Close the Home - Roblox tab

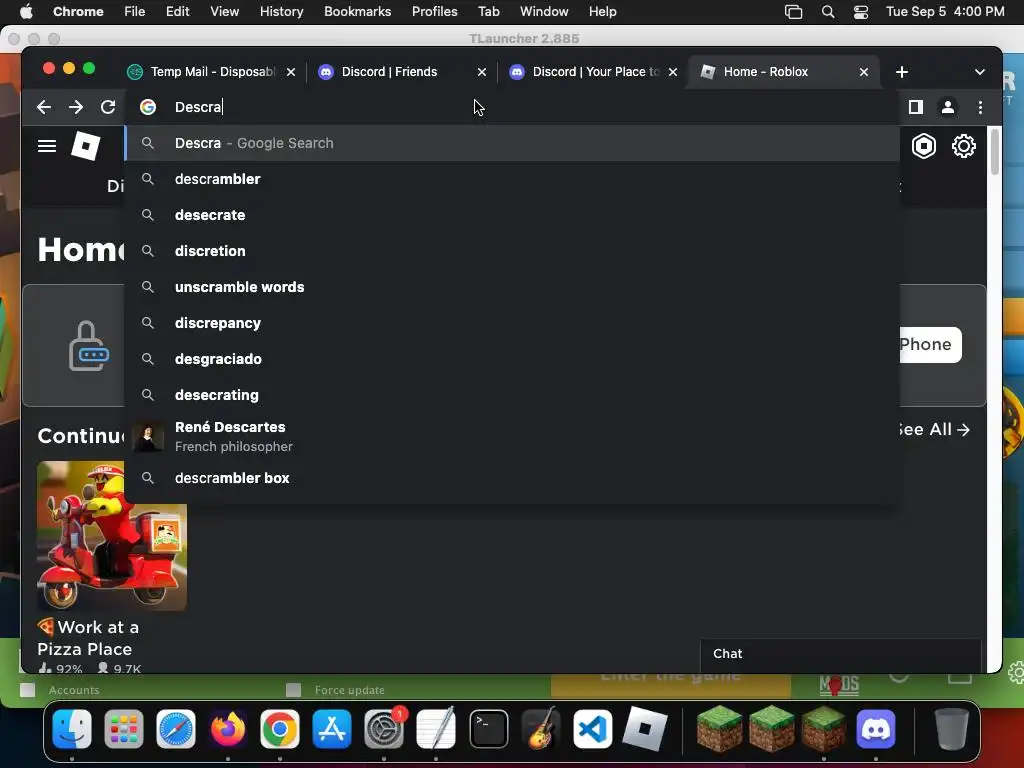(863, 72)
